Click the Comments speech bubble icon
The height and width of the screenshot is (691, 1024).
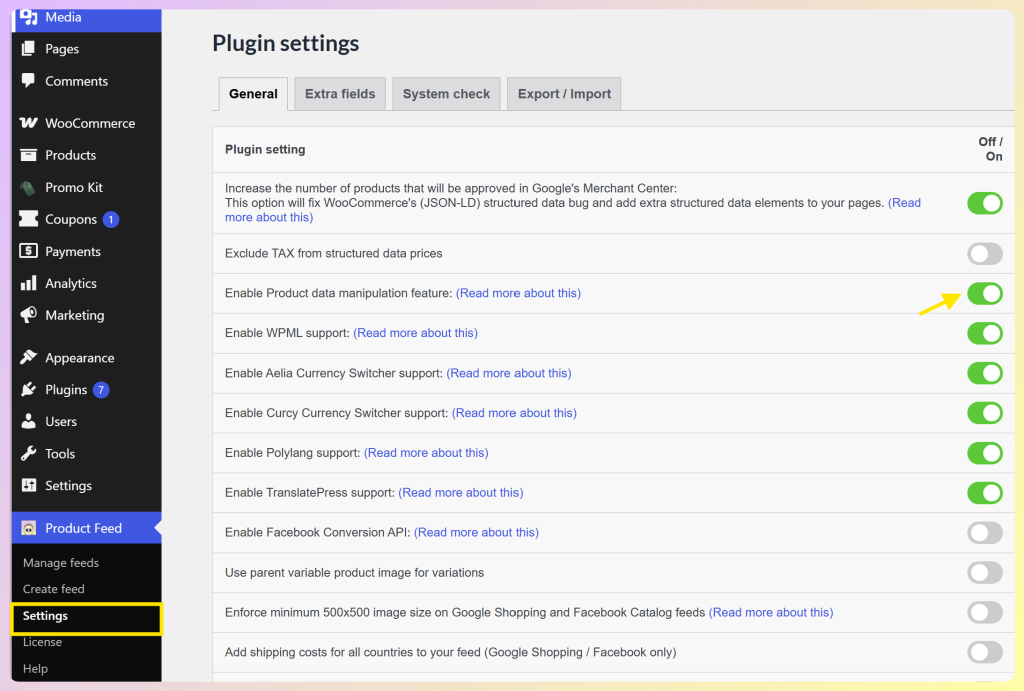pos(28,80)
